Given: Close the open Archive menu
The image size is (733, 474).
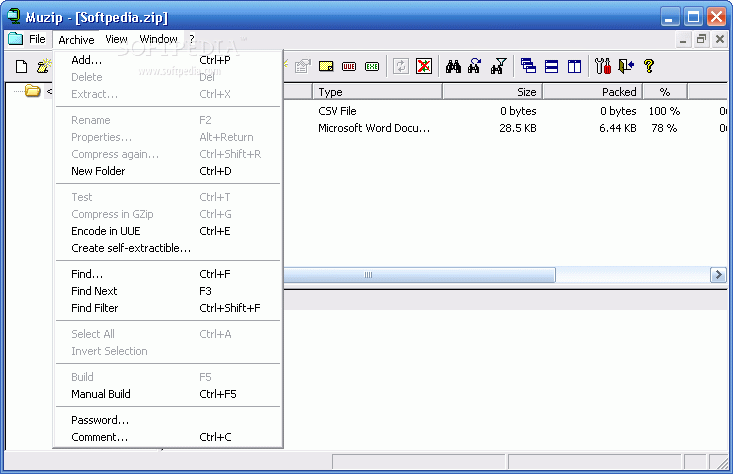Looking at the screenshot, I should point(76,40).
